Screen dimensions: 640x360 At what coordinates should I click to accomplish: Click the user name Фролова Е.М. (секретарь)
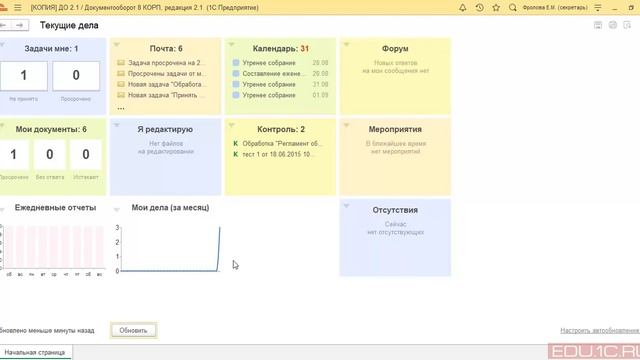555,7
